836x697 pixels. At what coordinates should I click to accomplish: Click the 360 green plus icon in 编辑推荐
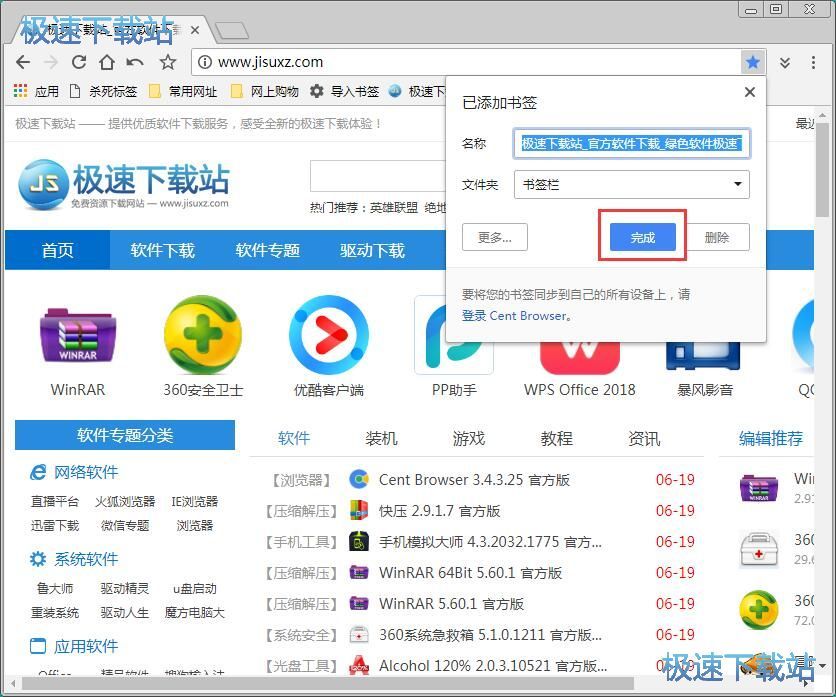click(759, 610)
